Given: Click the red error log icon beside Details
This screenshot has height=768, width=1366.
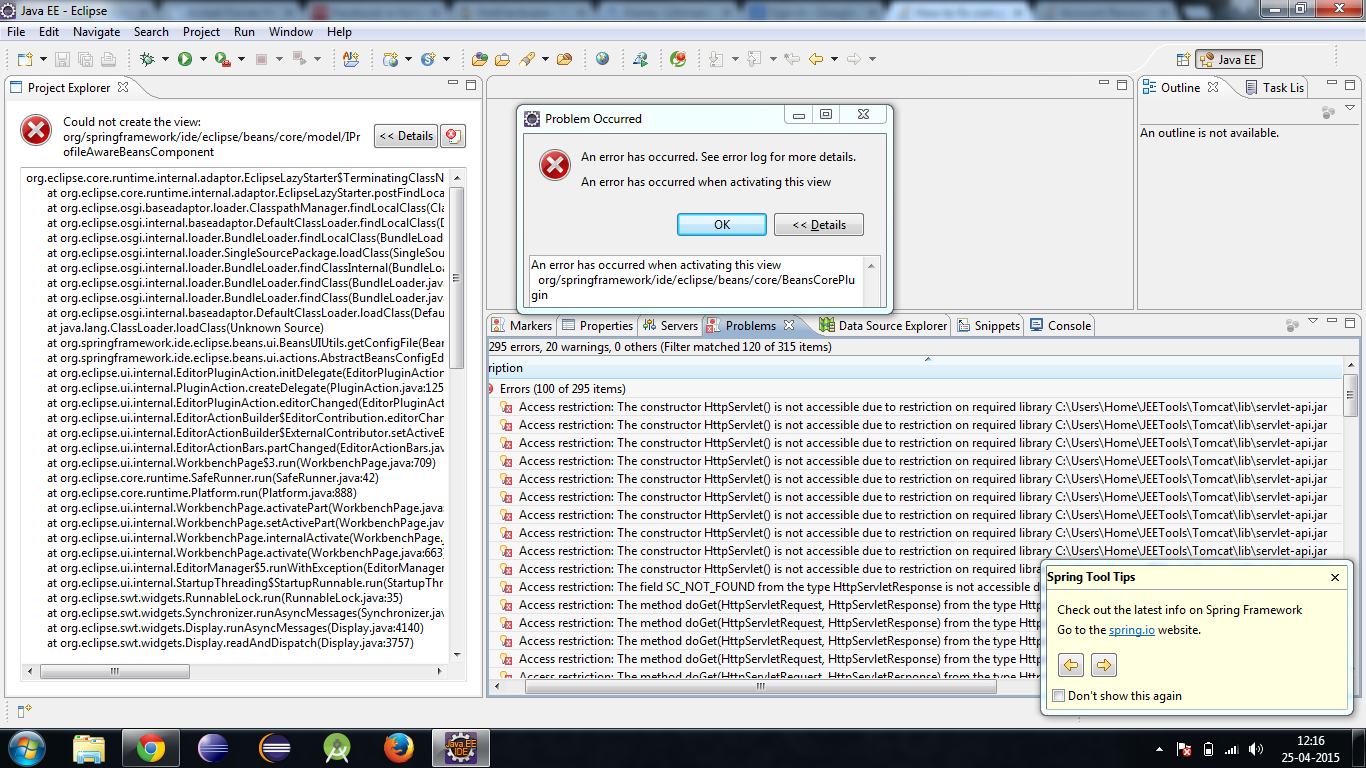Looking at the screenshot, I should (453, 136).
